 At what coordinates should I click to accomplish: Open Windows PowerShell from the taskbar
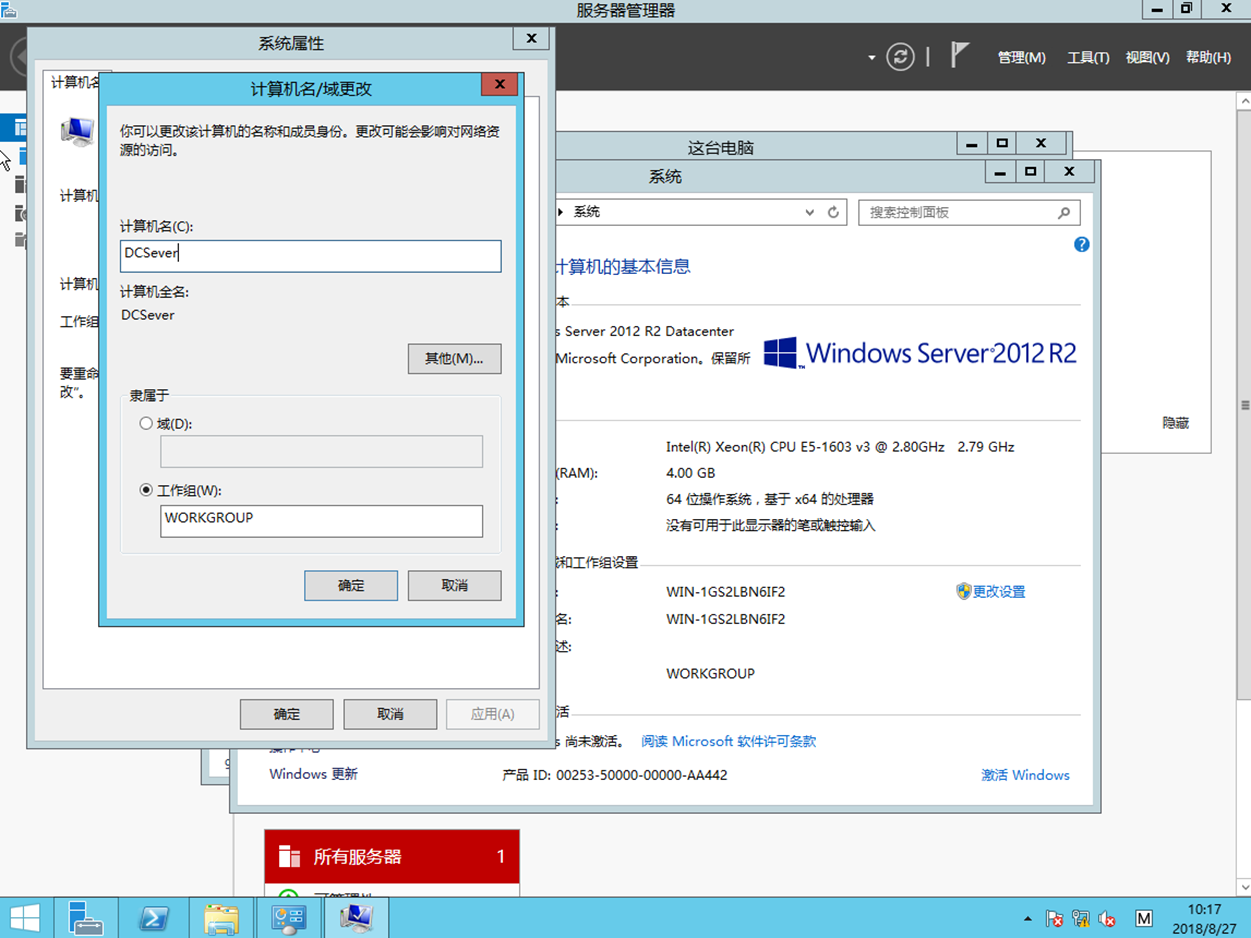[x=153, y=918]
